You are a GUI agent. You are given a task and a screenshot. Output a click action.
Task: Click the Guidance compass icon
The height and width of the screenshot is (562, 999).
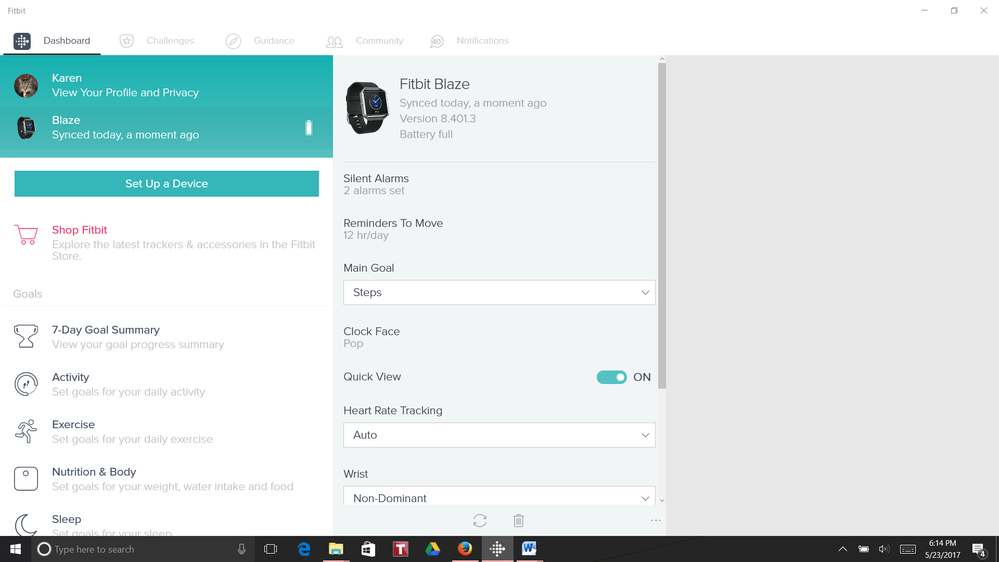233,41
